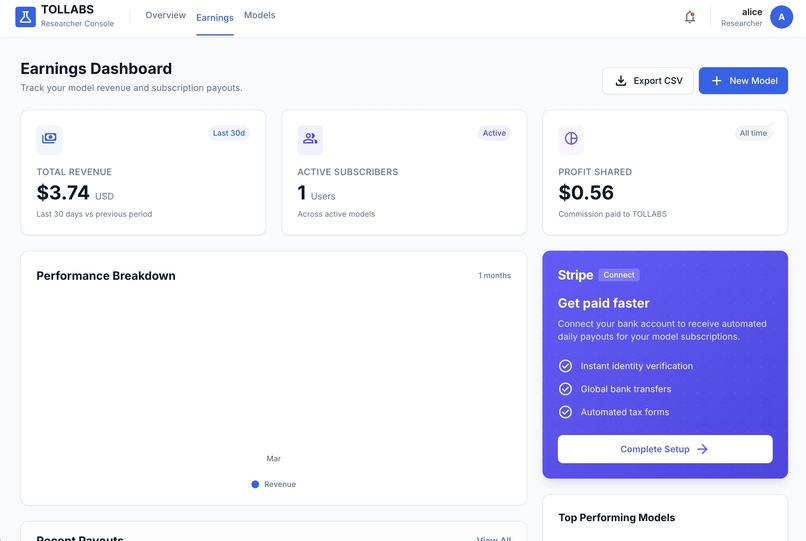
Task: Create a New Model
Action: coord(743,81)
